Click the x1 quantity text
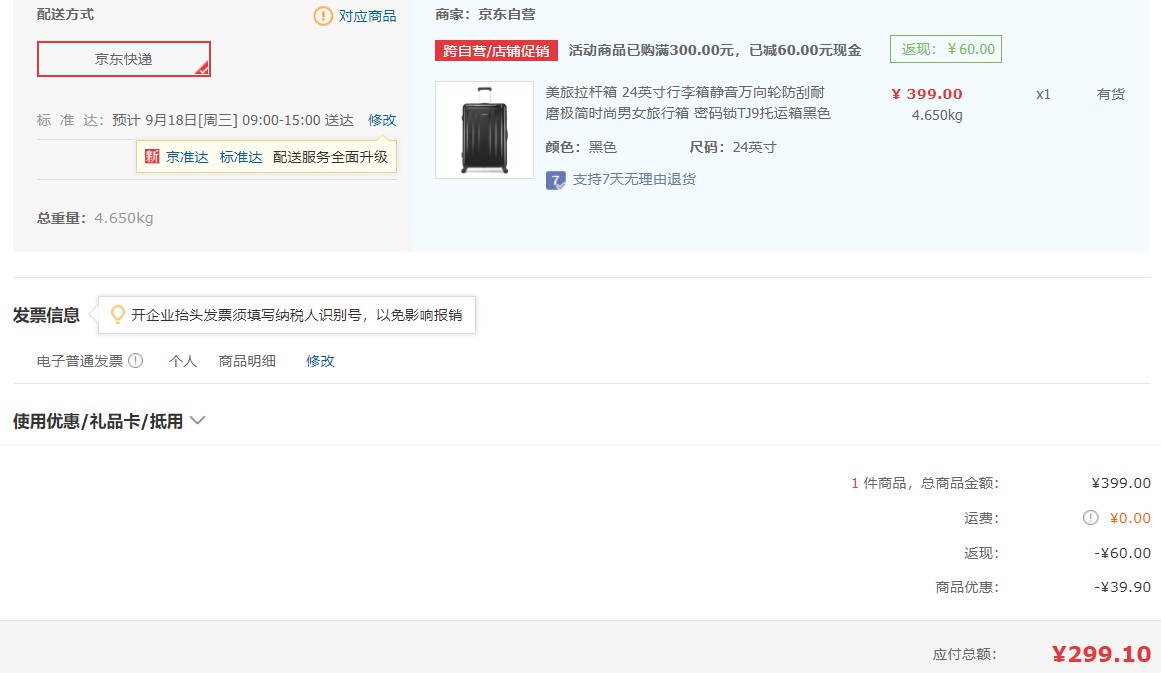The width and height of the screenshot is (1161, 673). [1043, 94]
